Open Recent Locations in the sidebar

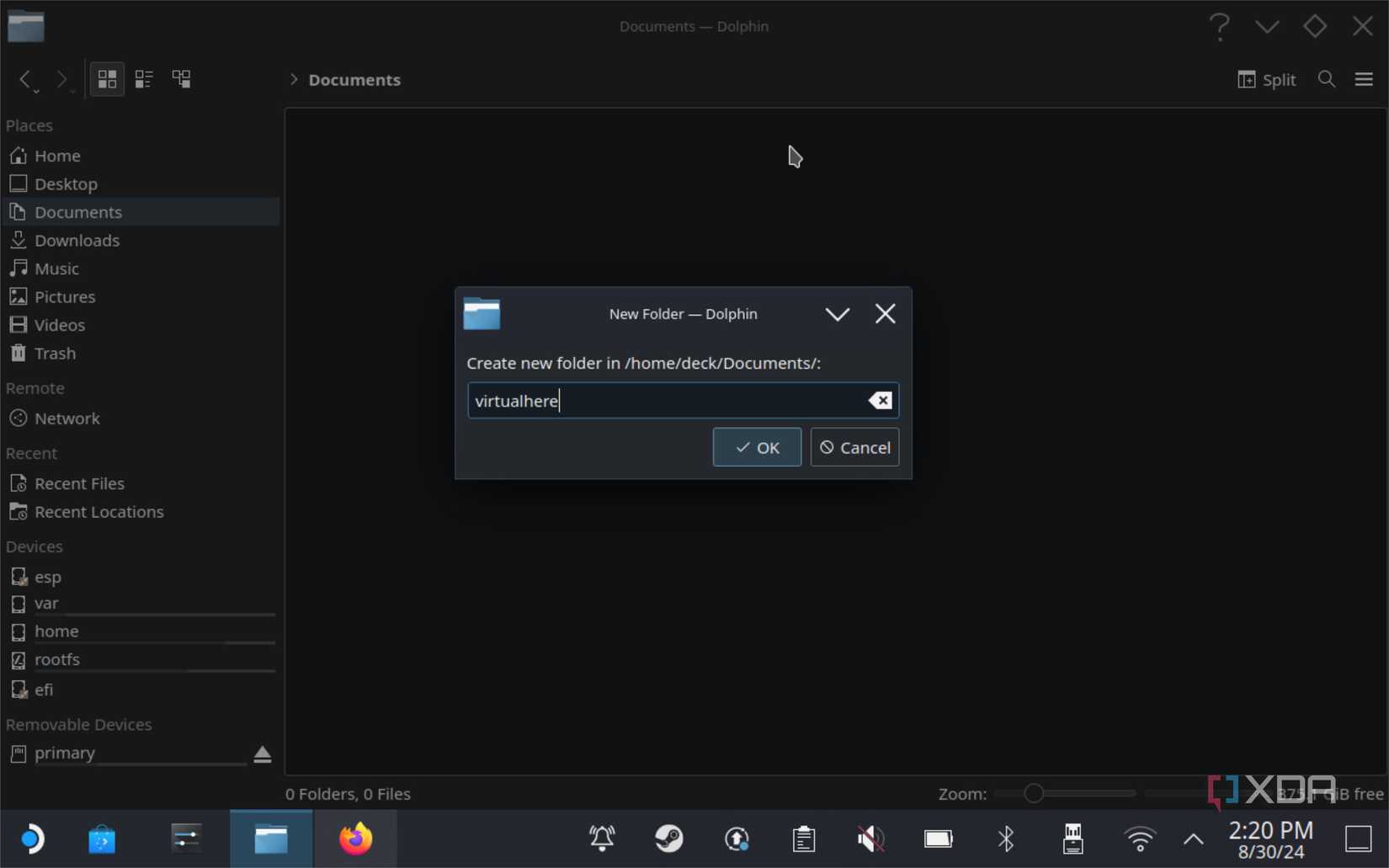click(98, 511)
